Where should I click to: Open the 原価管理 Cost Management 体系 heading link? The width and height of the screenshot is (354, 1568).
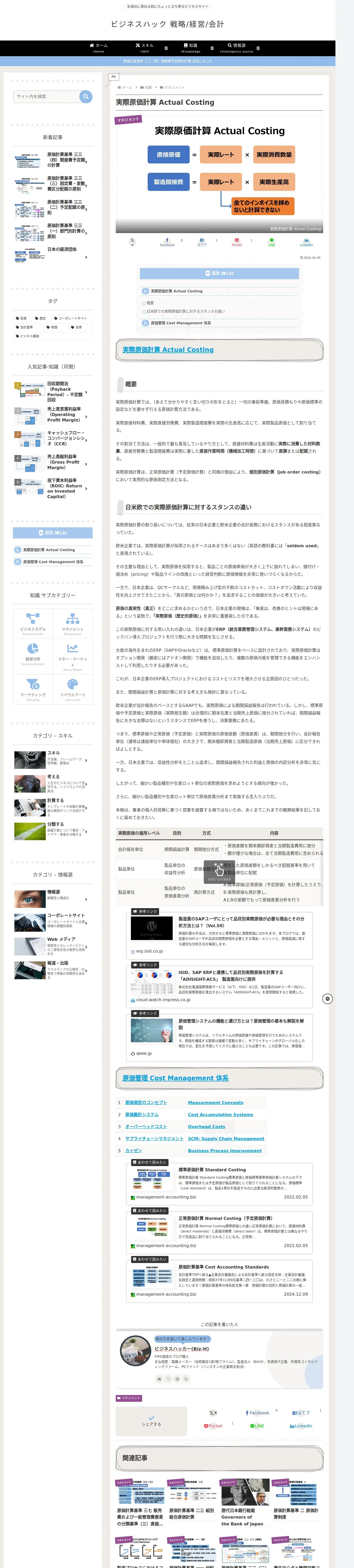(175, 1078)
